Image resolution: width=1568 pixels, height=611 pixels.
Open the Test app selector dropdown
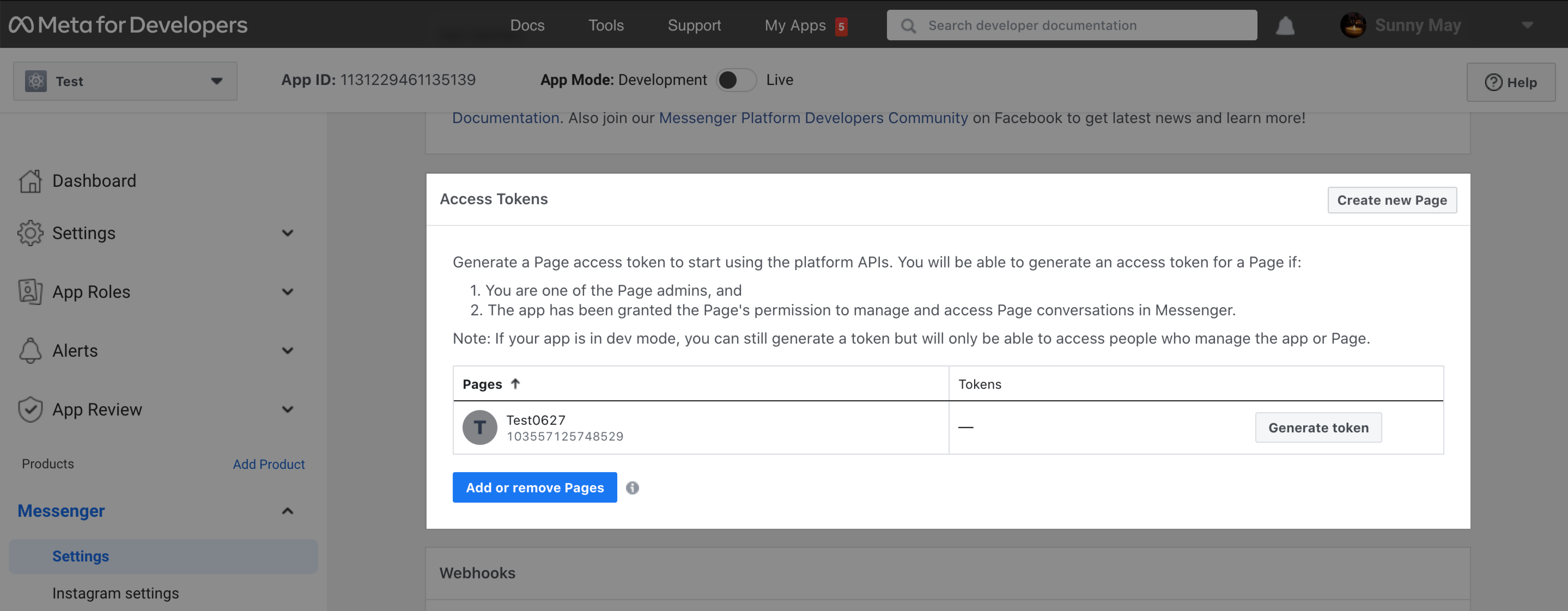[125, 81]
